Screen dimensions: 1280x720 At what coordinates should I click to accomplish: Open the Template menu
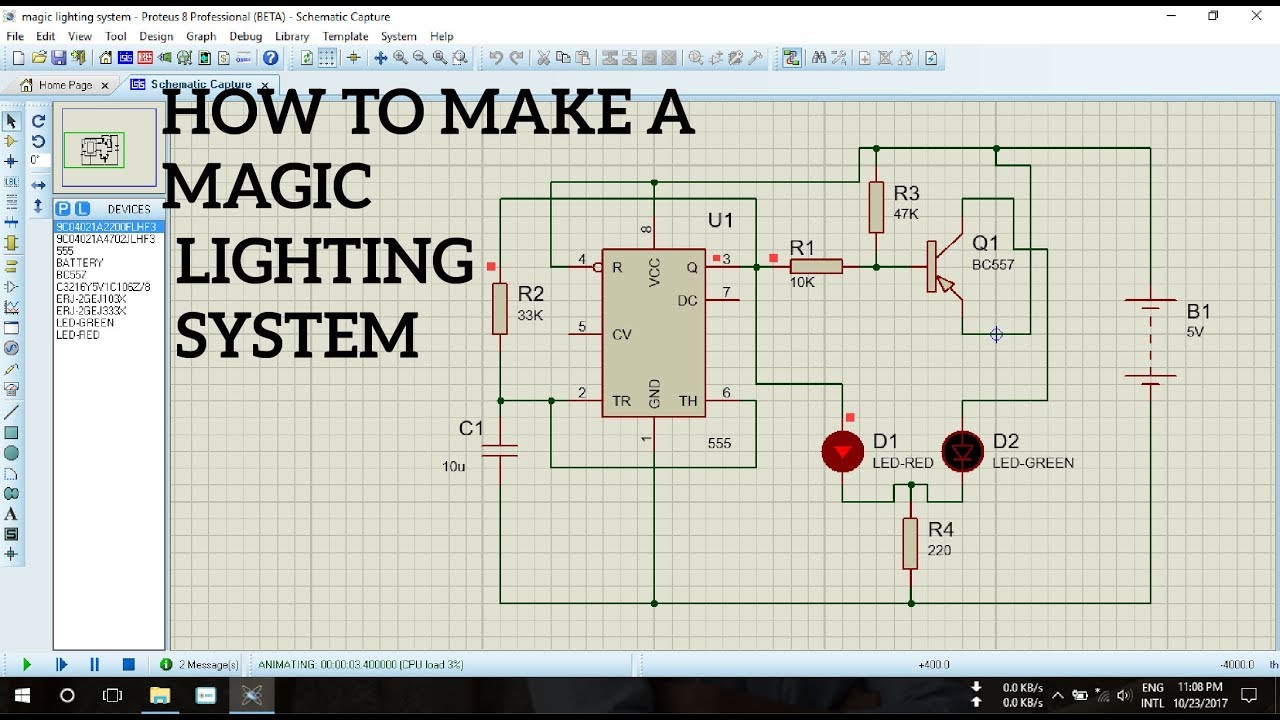tap(345, 36)
